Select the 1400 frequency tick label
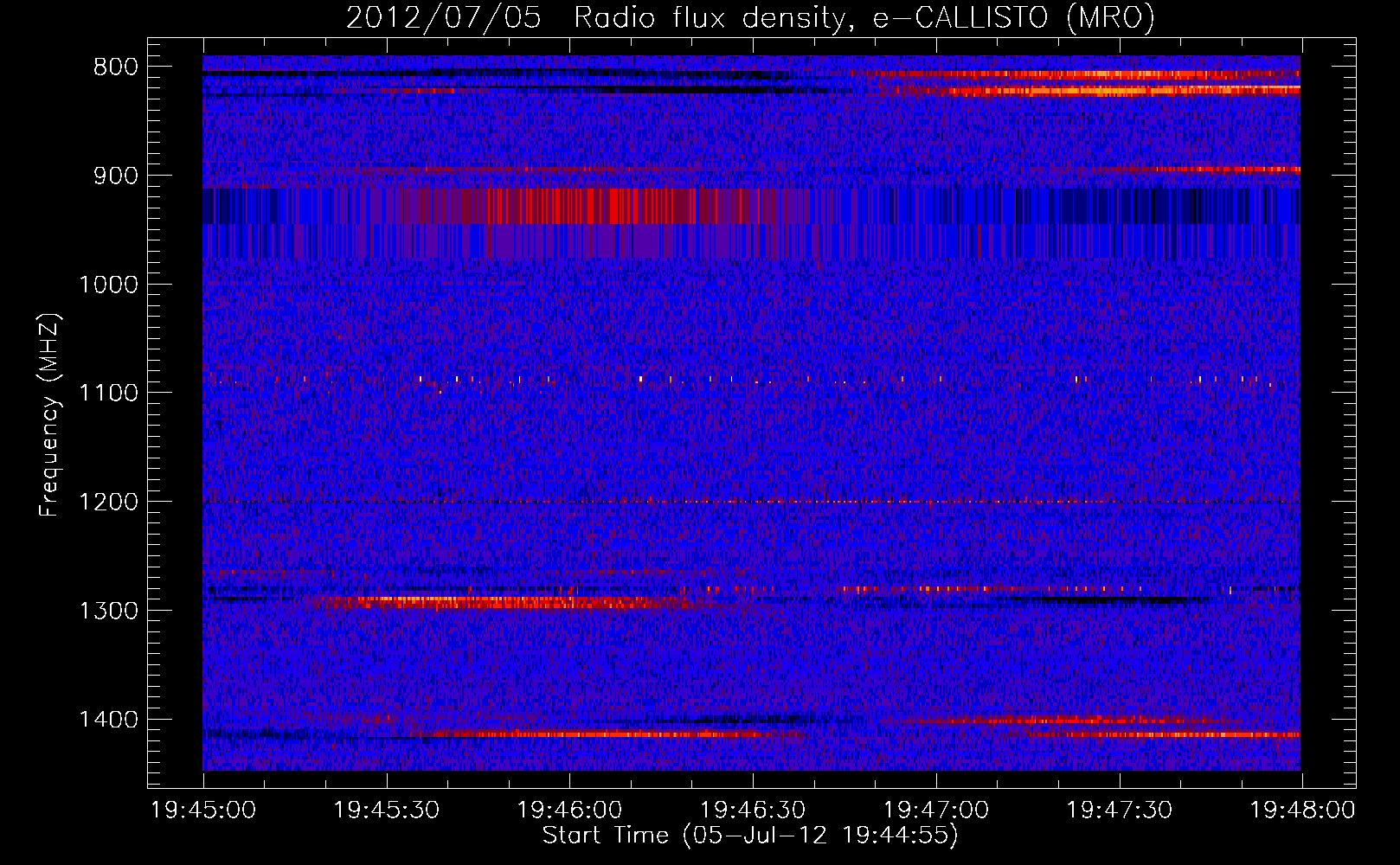1400x865 pixels. (108, 720)
